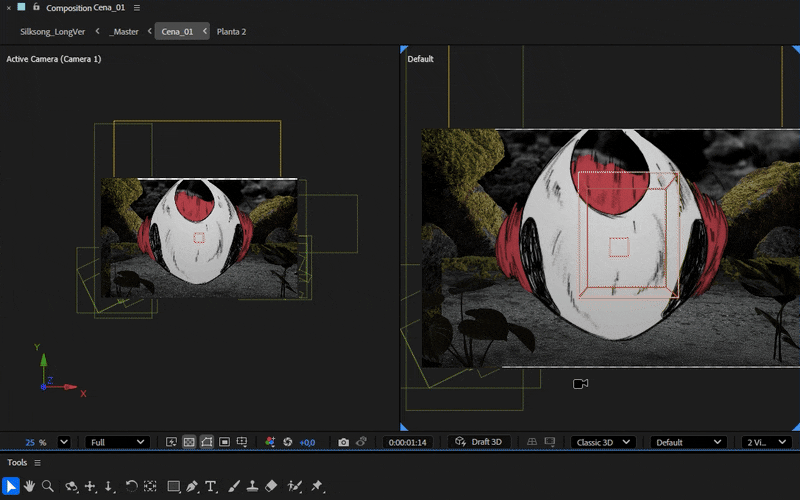This screenshot has height=500, width=800.
Task: Show the last snapshot
Action: pyautogui.click(x=361, y=442)
